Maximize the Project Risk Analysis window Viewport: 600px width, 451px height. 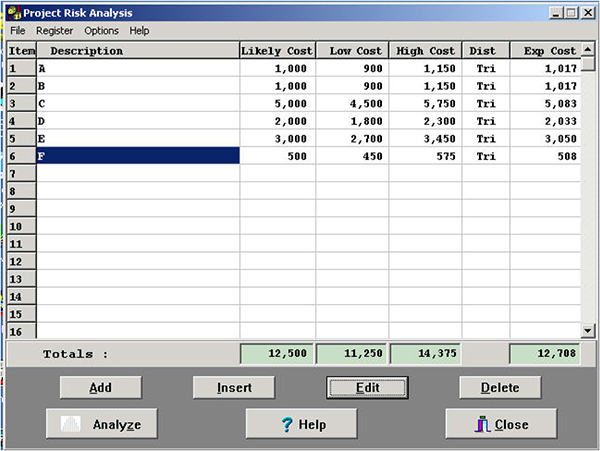(571, 13)
